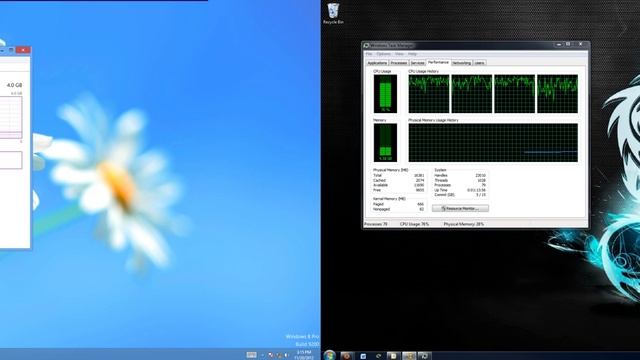Close the Windows Task Manager window
Viewport: 640px width, 360px height.
click(x=580, y=44)
